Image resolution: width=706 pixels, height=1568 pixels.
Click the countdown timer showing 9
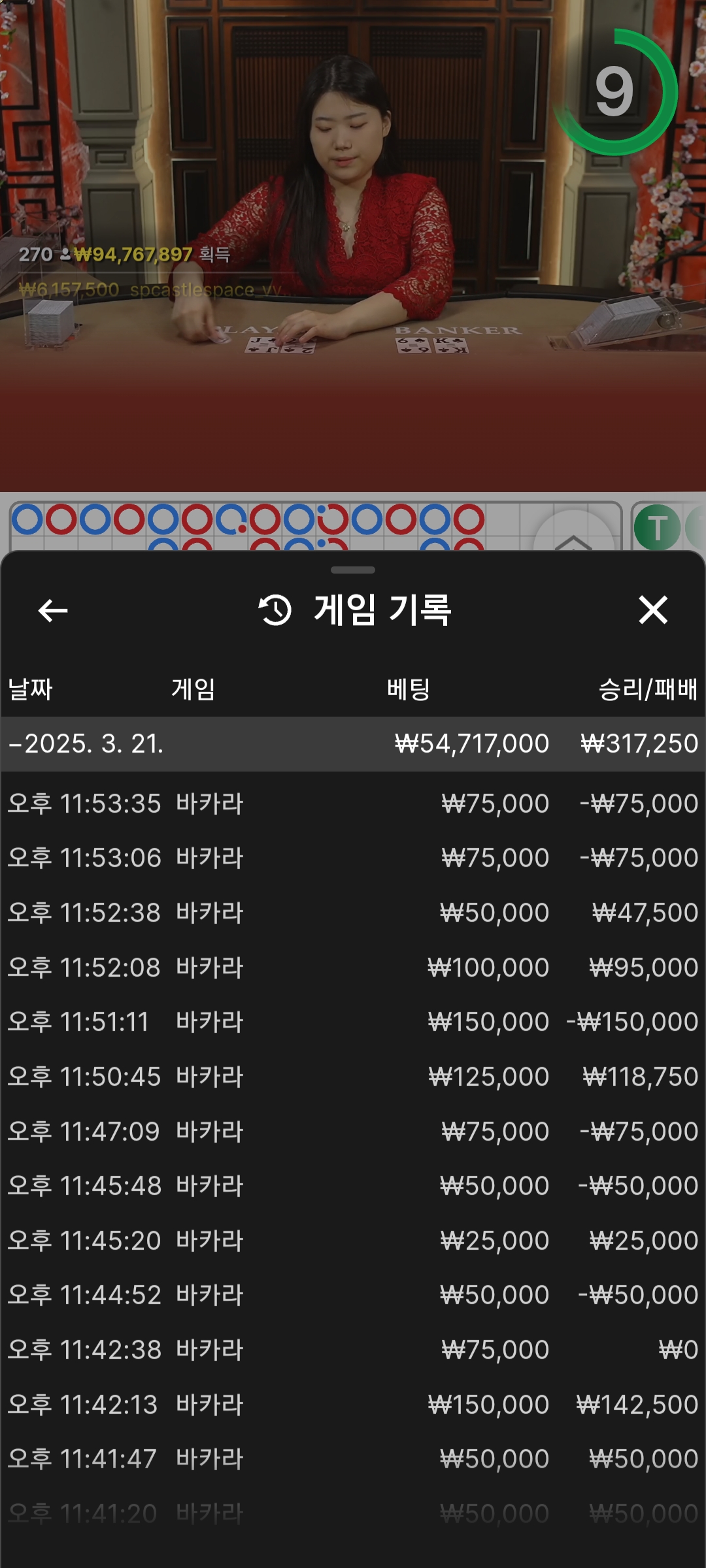pyautogui.click(x=614, y=92)
